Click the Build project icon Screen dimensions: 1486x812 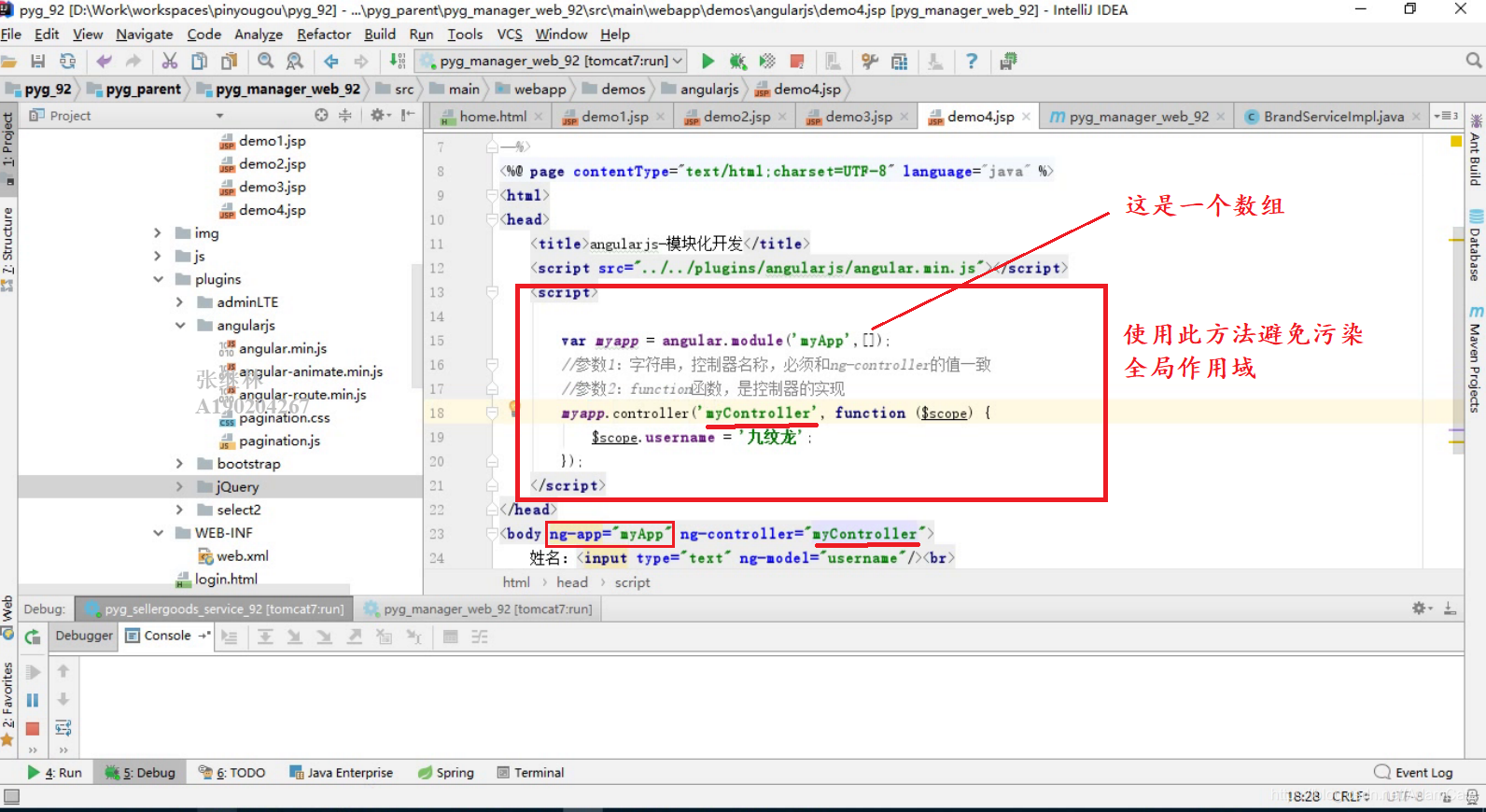pos(398,62)
